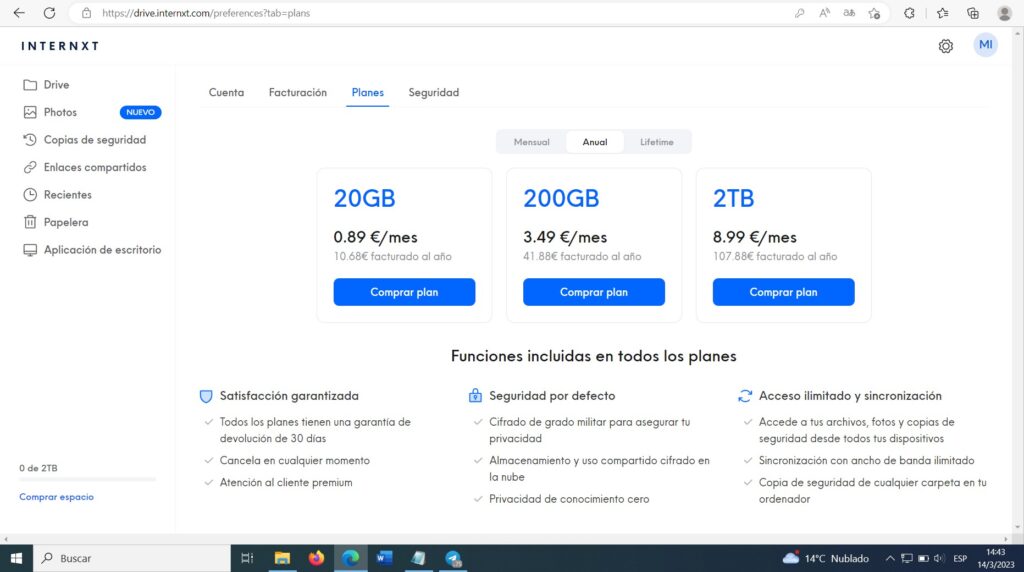Open settings gear icon in header

click(945, 46)
